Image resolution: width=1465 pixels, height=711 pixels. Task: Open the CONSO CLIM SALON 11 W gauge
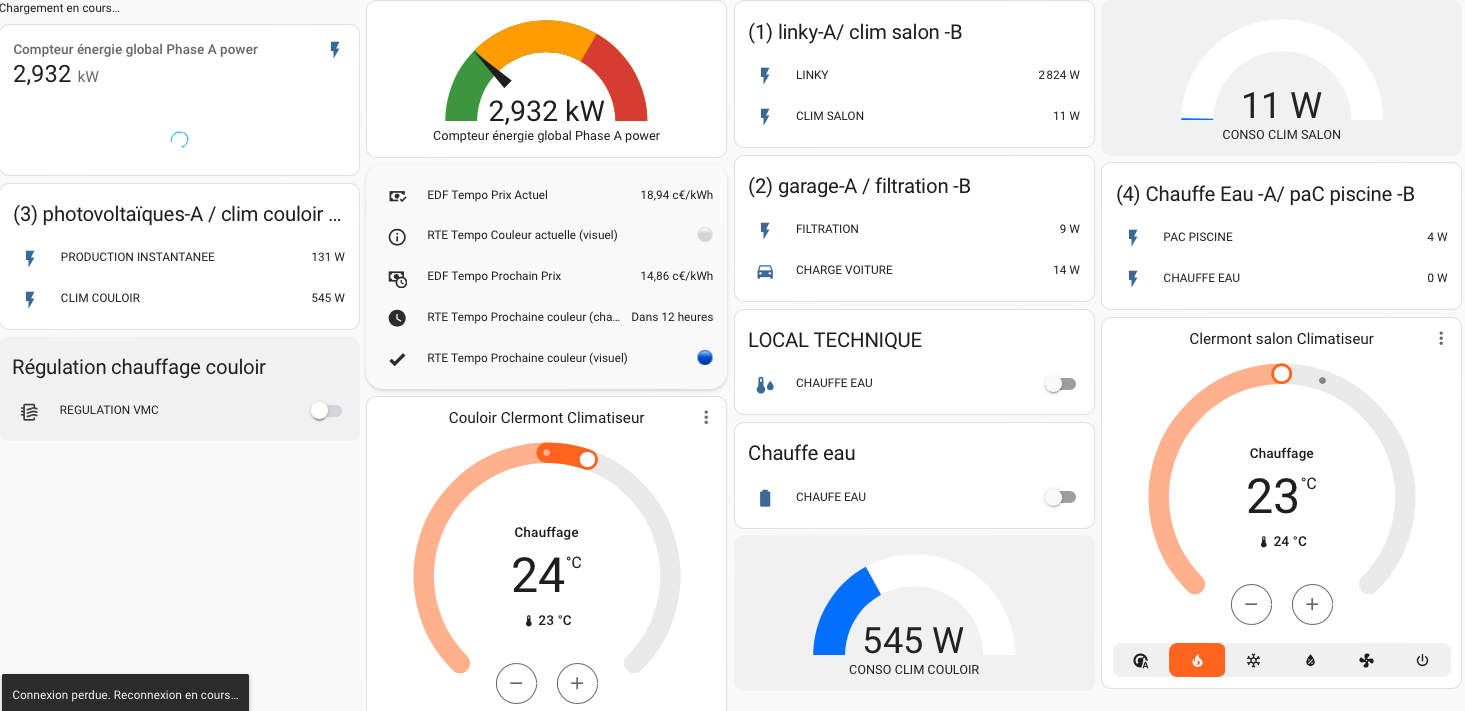(1281, 78)
